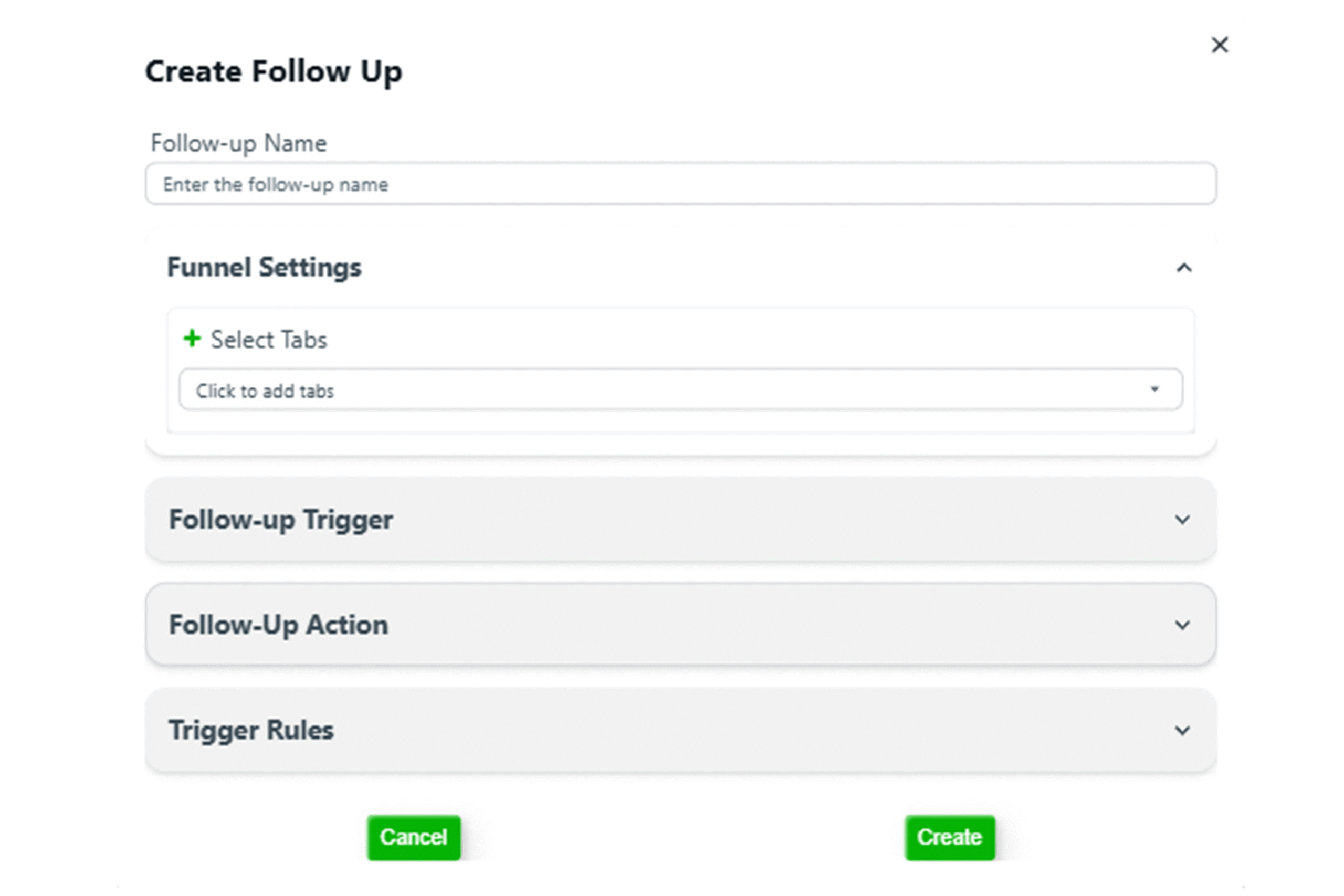The width and height of the screenshot is (1344, 896).
Task: Click the Funnel Settings section heading
Action: click(264, 267)
